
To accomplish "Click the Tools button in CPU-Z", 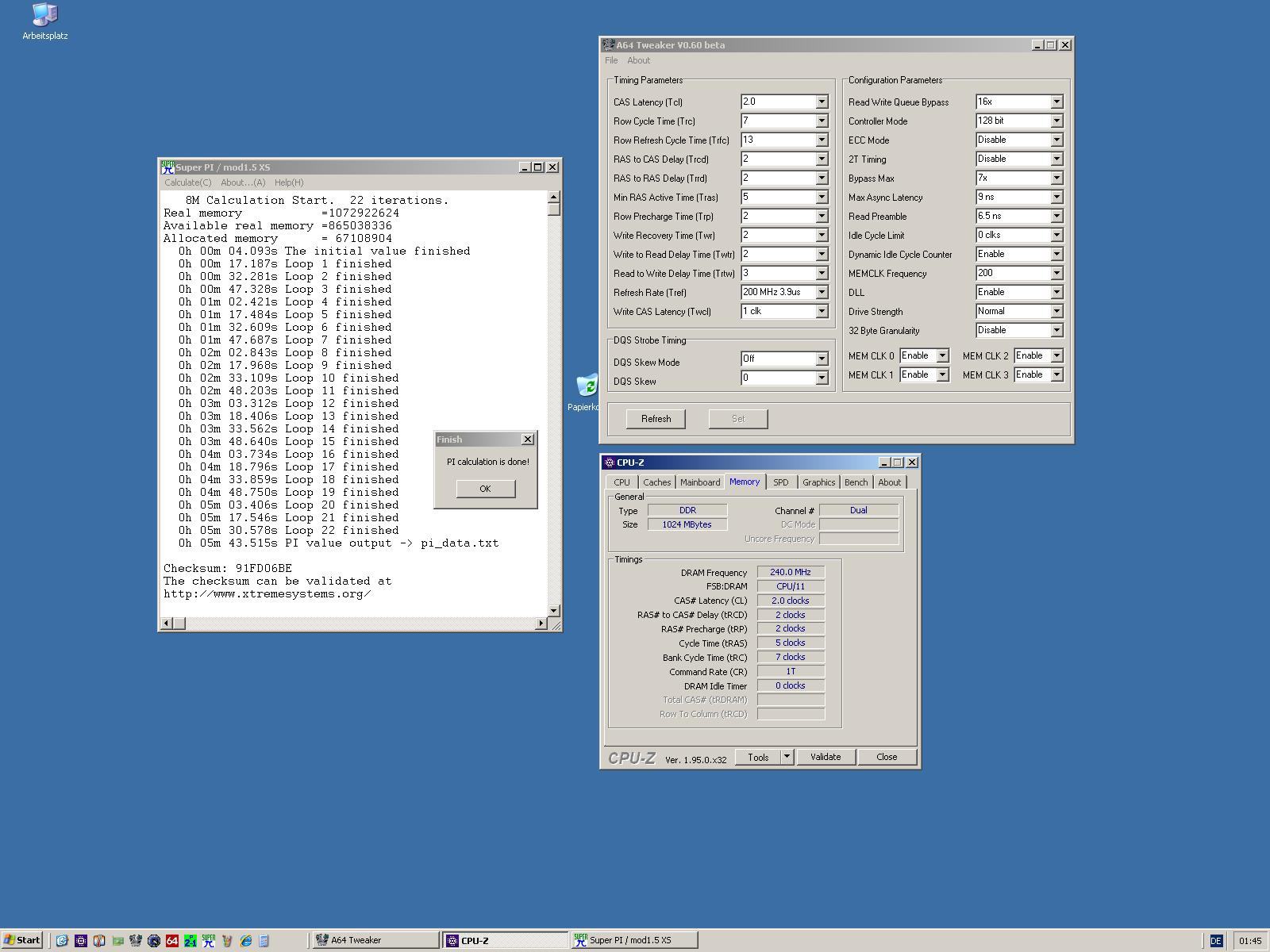I will (x=758, y=757).
